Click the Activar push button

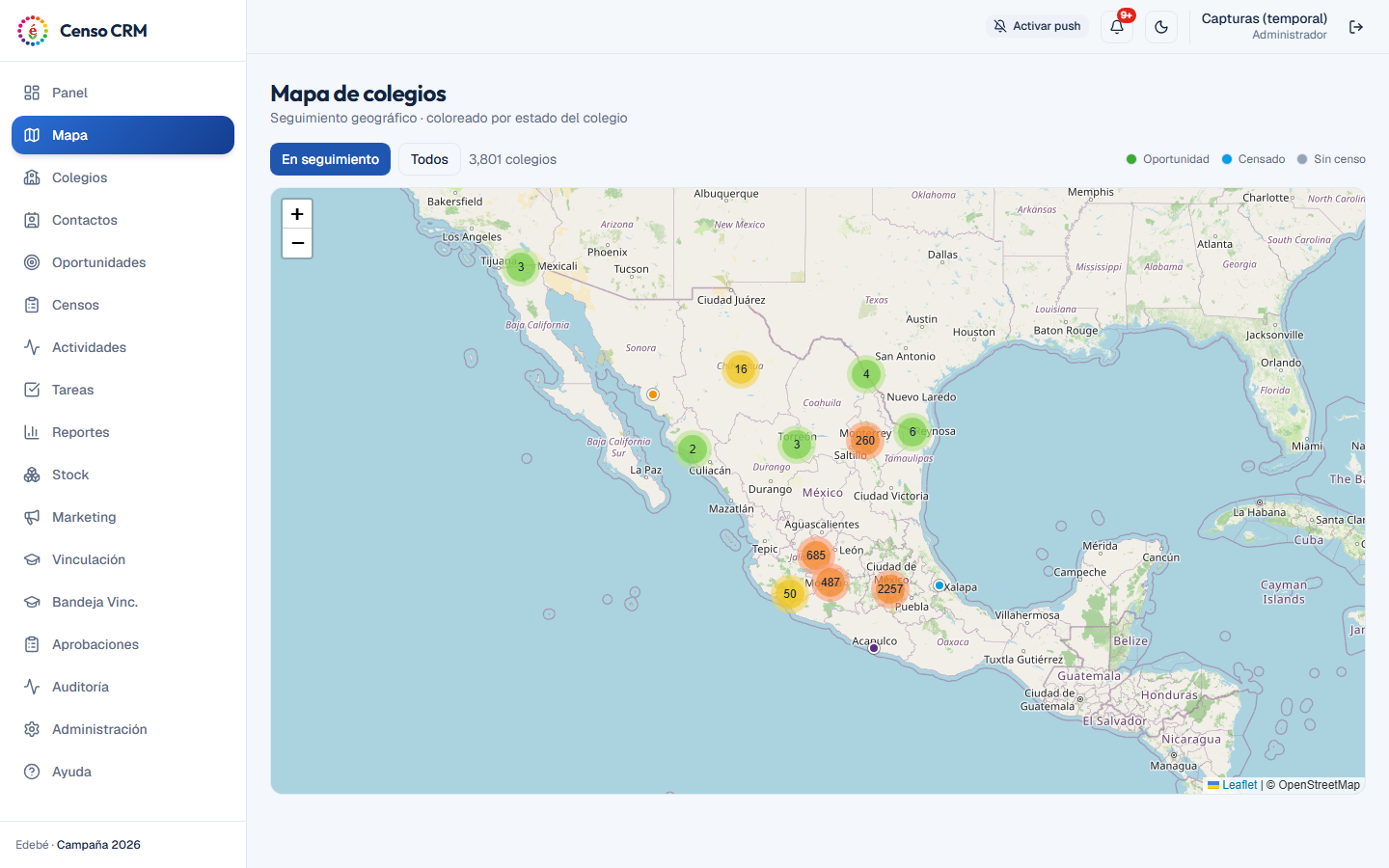tap(1037, 26)
